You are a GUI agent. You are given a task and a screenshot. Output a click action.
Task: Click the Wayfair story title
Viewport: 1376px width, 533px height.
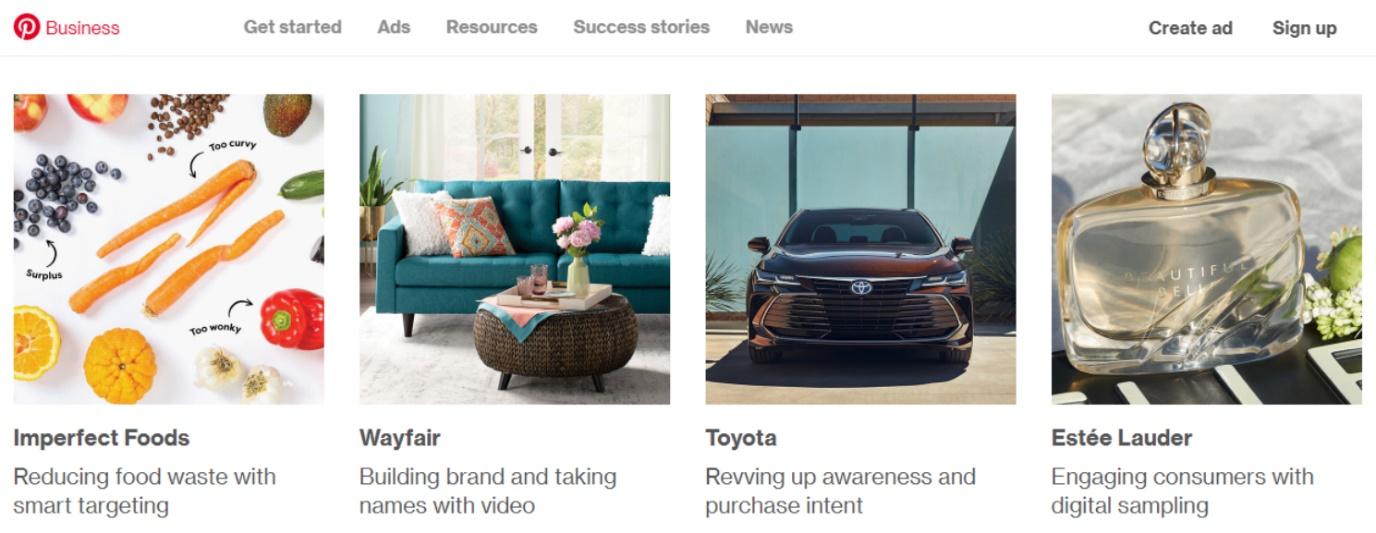pos(400,438)
